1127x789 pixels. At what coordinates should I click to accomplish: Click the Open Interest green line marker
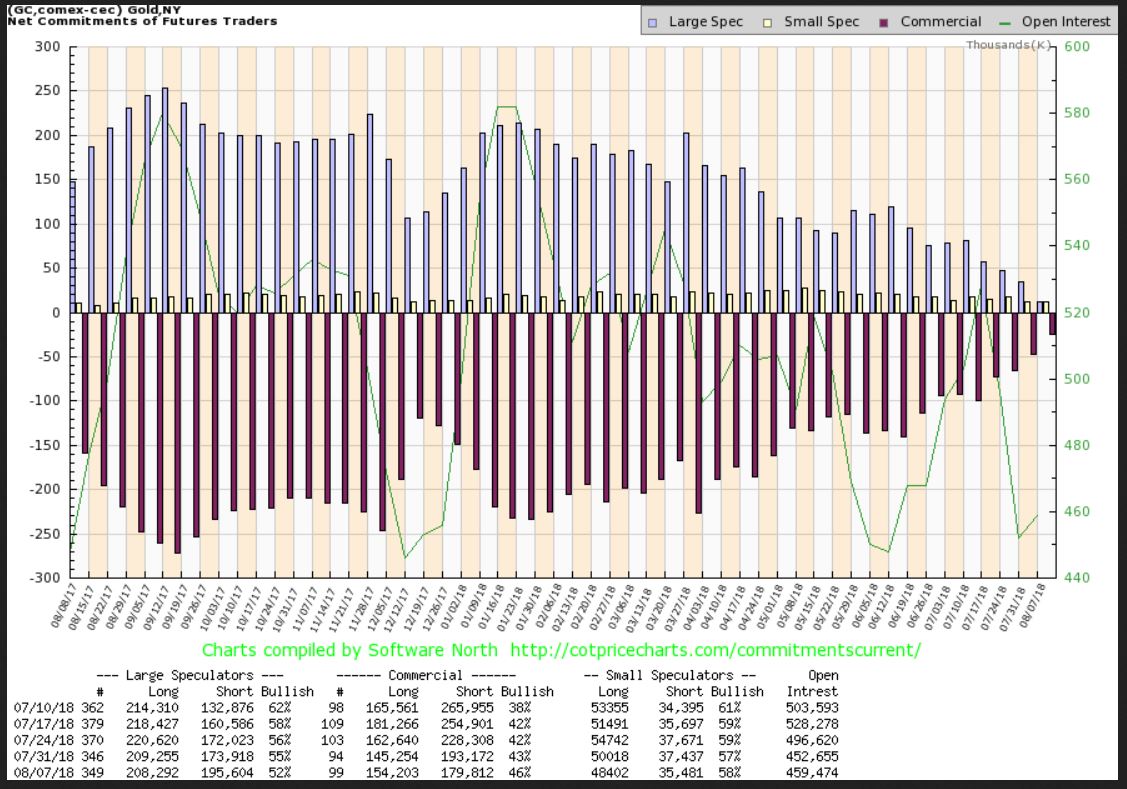point(1004,21)
